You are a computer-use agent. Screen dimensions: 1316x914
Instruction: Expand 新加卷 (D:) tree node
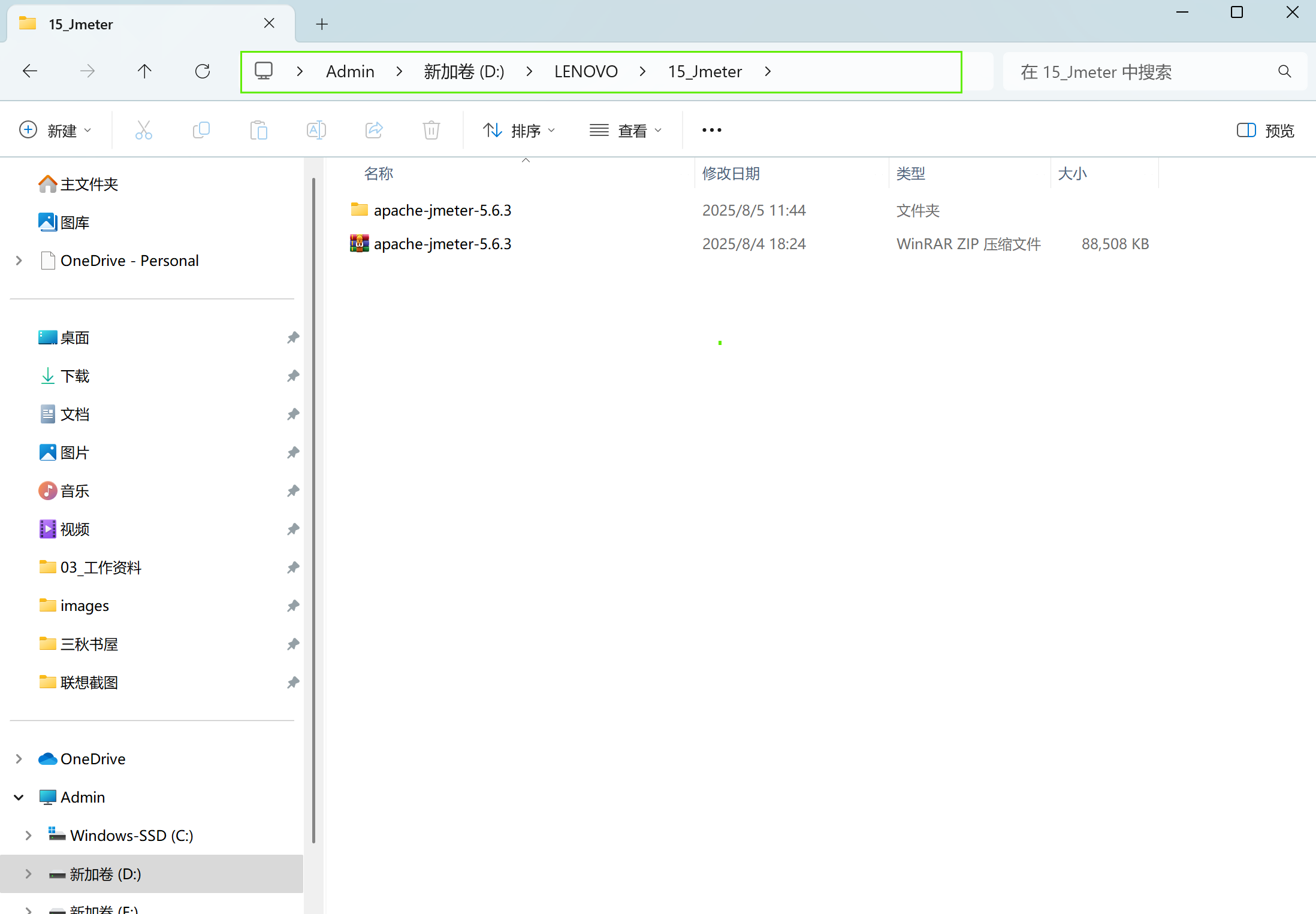pyautogui.click(x=28, y=874)
